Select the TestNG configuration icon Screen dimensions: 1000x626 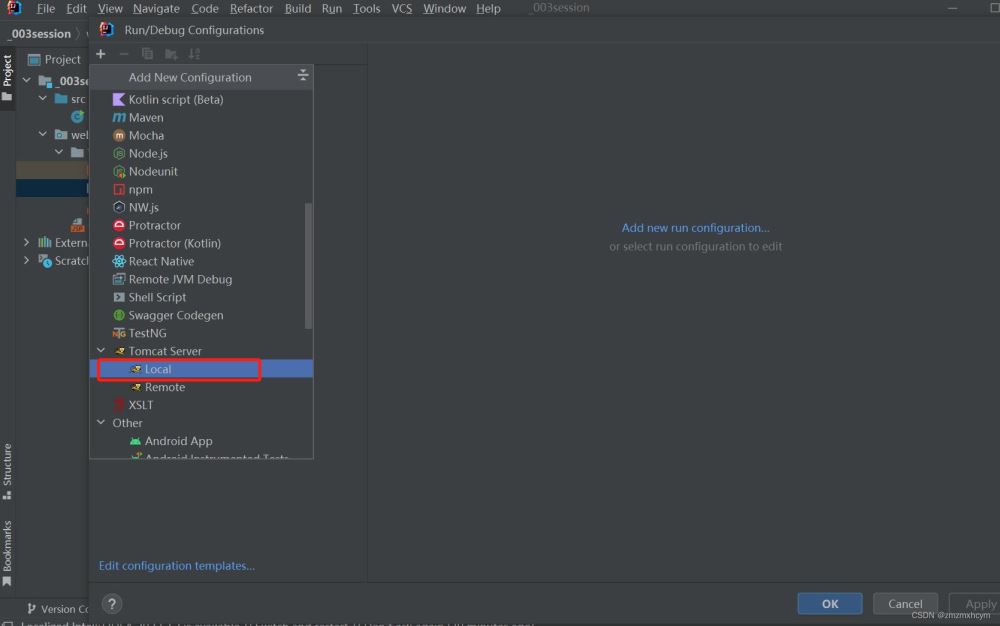click(x=119, y=333)
